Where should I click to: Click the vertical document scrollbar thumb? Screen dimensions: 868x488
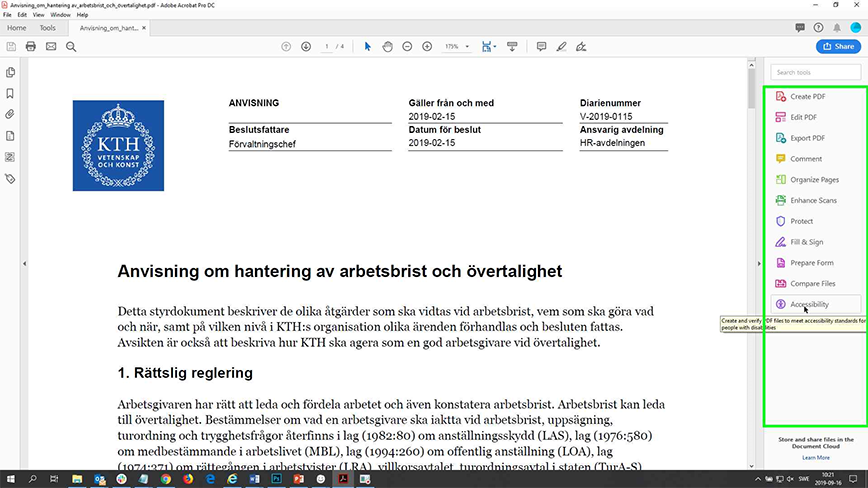point(751,89)
